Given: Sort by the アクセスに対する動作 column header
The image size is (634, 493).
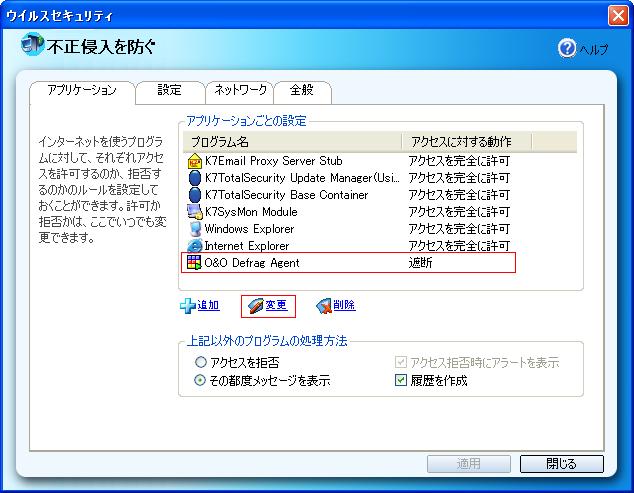Looking at the screenshot, I should [467, 142].
